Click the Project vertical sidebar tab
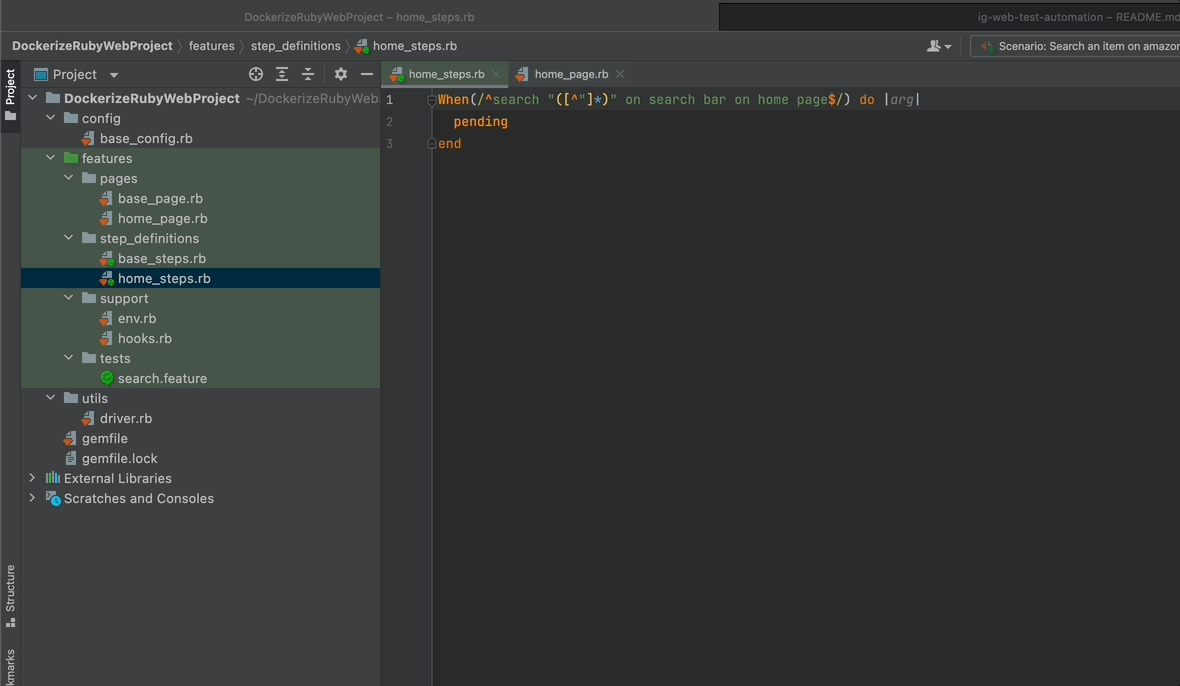 10,94
